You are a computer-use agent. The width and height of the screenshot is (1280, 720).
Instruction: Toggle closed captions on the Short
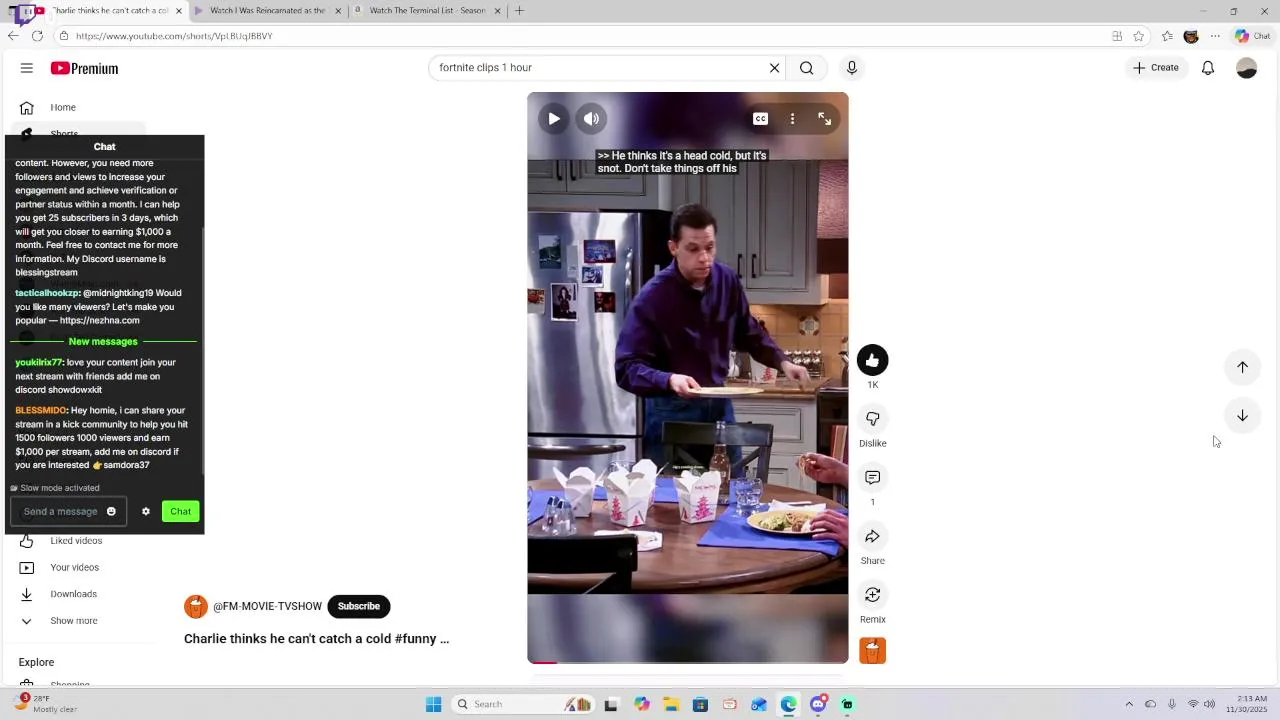click(761, 119)
